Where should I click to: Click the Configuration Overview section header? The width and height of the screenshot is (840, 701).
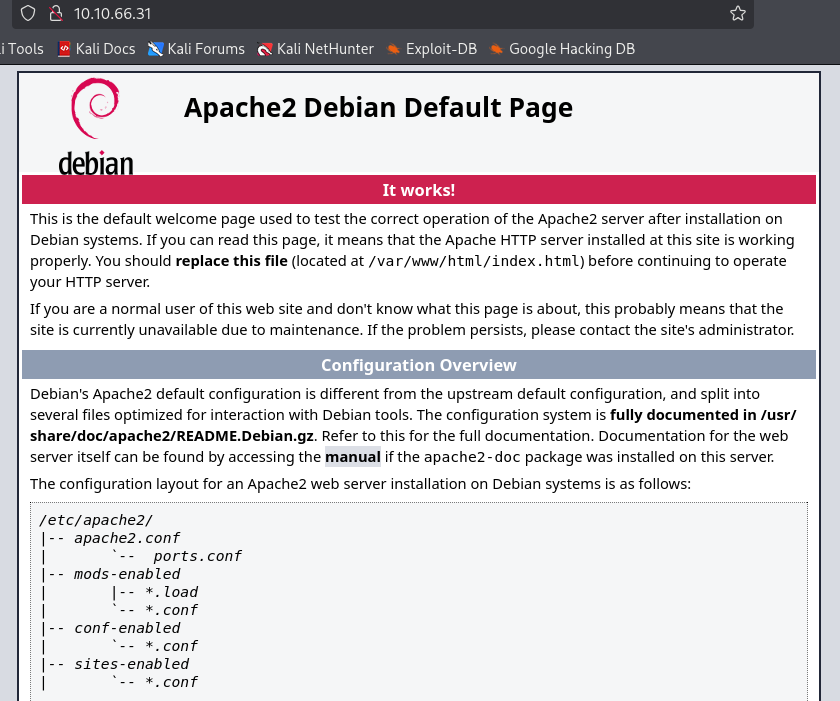[418, 365]
